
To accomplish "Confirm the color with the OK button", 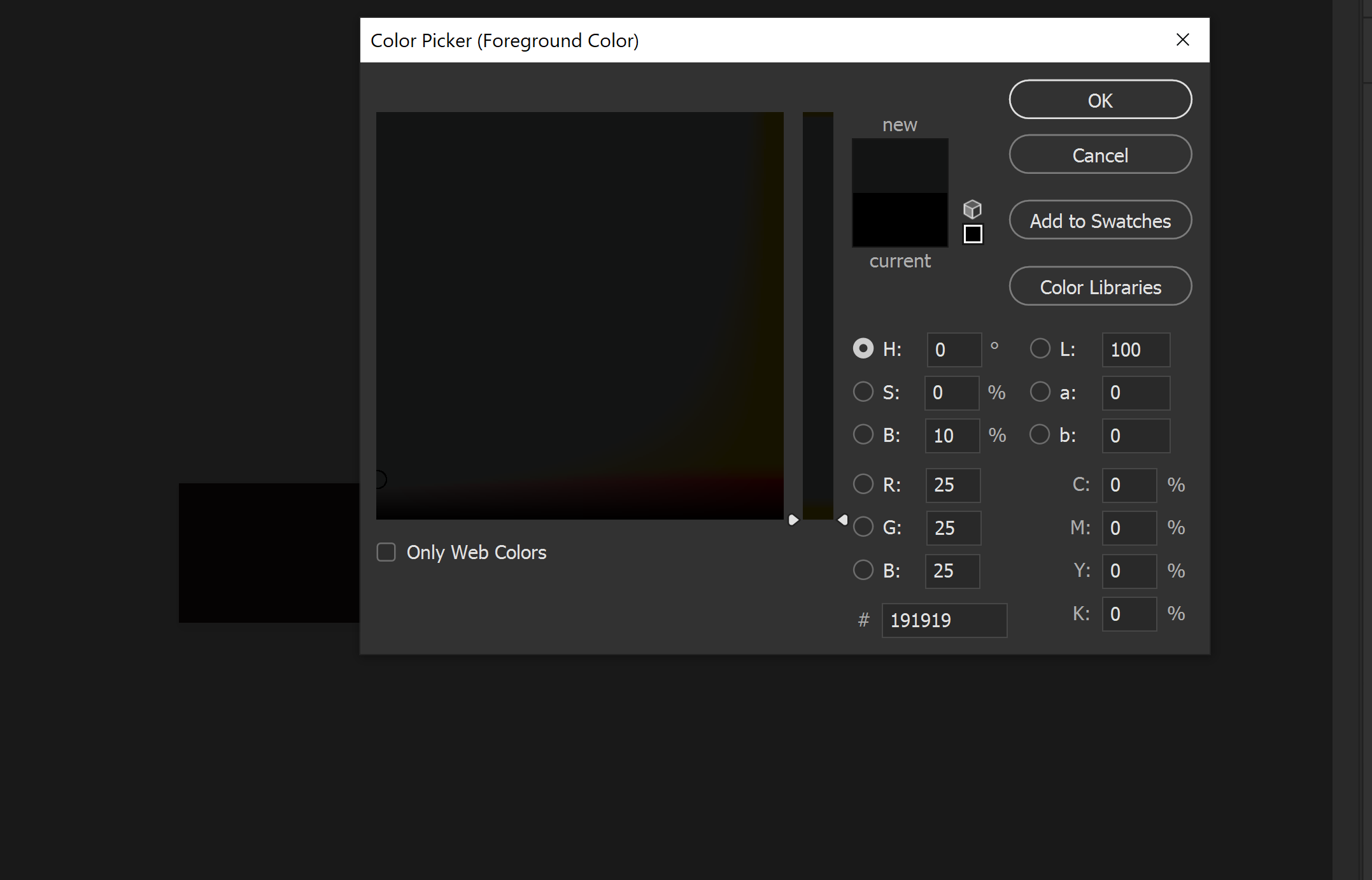I will coord(1100,100).
